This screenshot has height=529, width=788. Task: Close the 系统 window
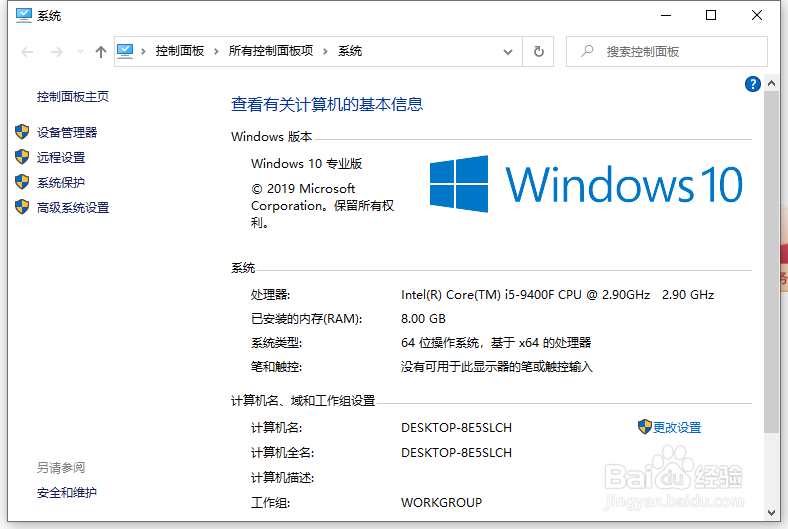757,16
